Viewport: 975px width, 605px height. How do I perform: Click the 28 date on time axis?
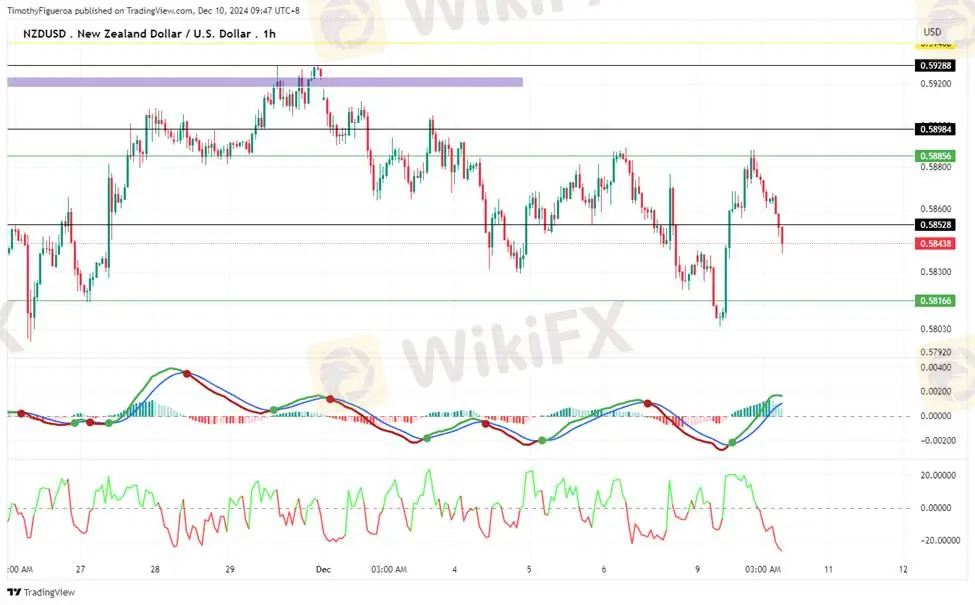155,569
